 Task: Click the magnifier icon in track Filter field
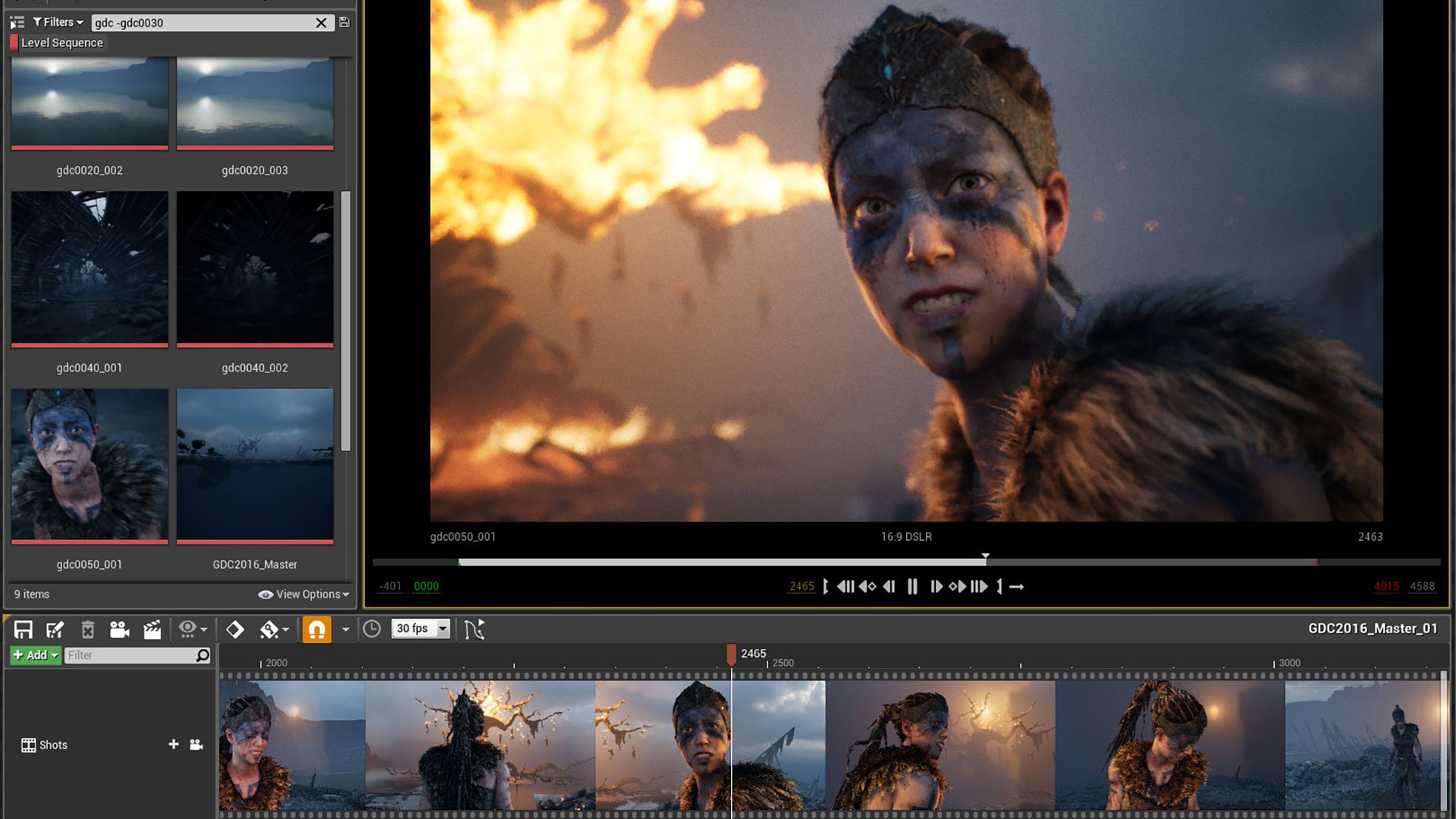click(x=202, y=655)
